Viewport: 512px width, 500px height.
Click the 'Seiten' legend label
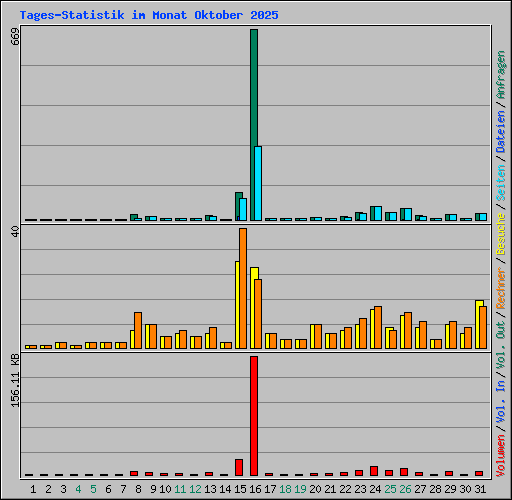tap(501, 183)
